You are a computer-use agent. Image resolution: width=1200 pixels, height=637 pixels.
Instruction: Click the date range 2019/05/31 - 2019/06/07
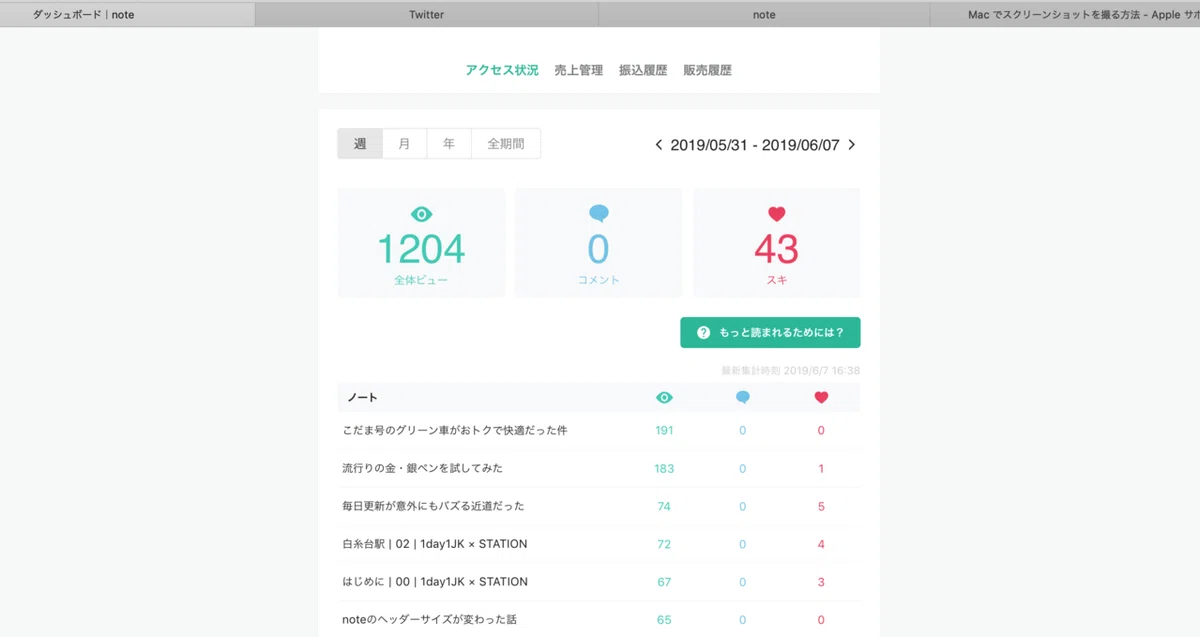pyautogui.click(x=755, y=145)
